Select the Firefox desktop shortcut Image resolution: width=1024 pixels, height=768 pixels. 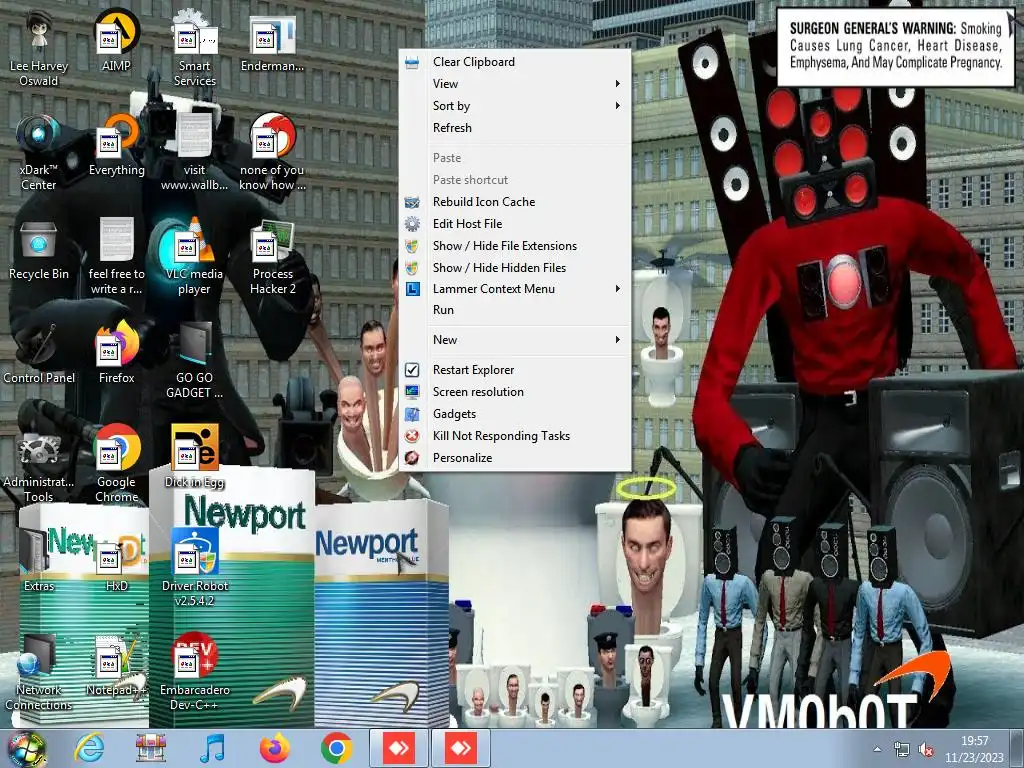[116, 353]
